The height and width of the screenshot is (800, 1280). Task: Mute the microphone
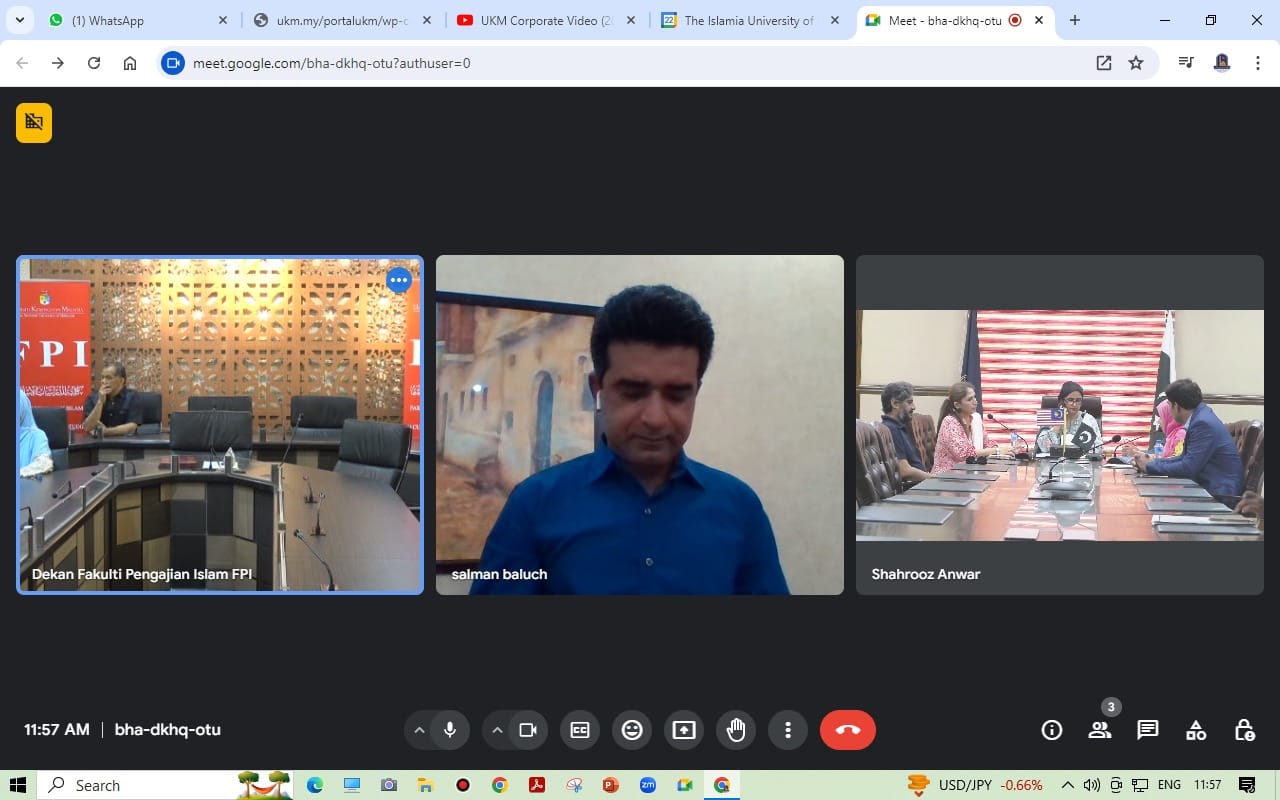tap(450, 730)
